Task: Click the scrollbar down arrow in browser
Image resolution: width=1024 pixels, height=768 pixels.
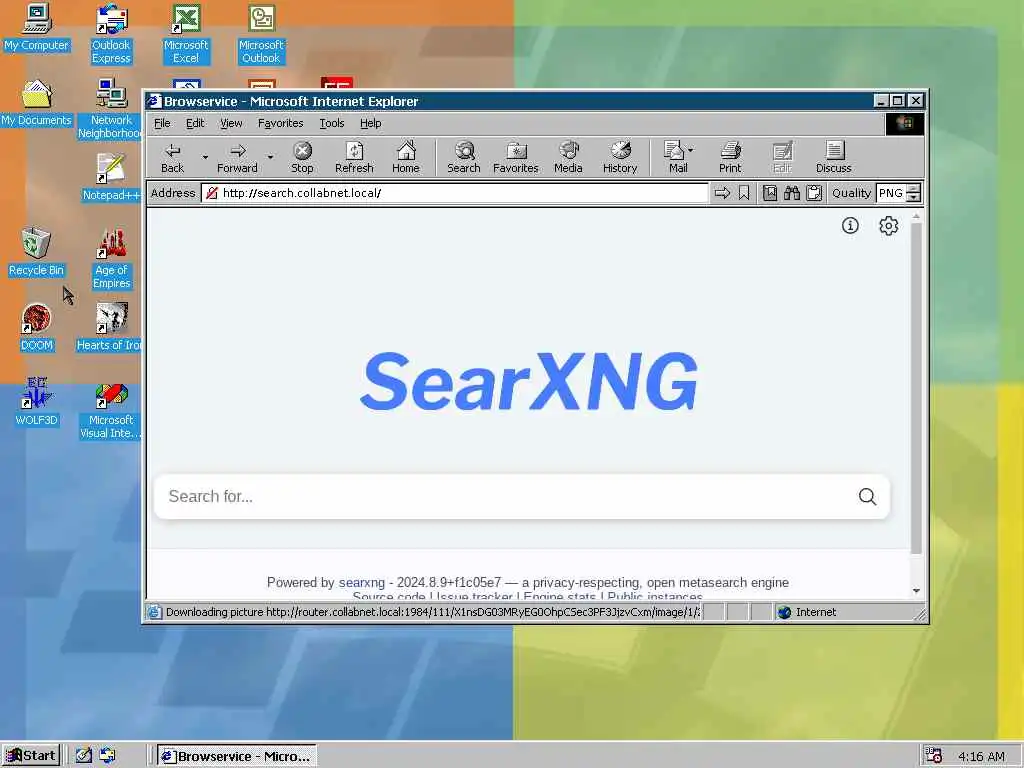Action: pos(916,590)
